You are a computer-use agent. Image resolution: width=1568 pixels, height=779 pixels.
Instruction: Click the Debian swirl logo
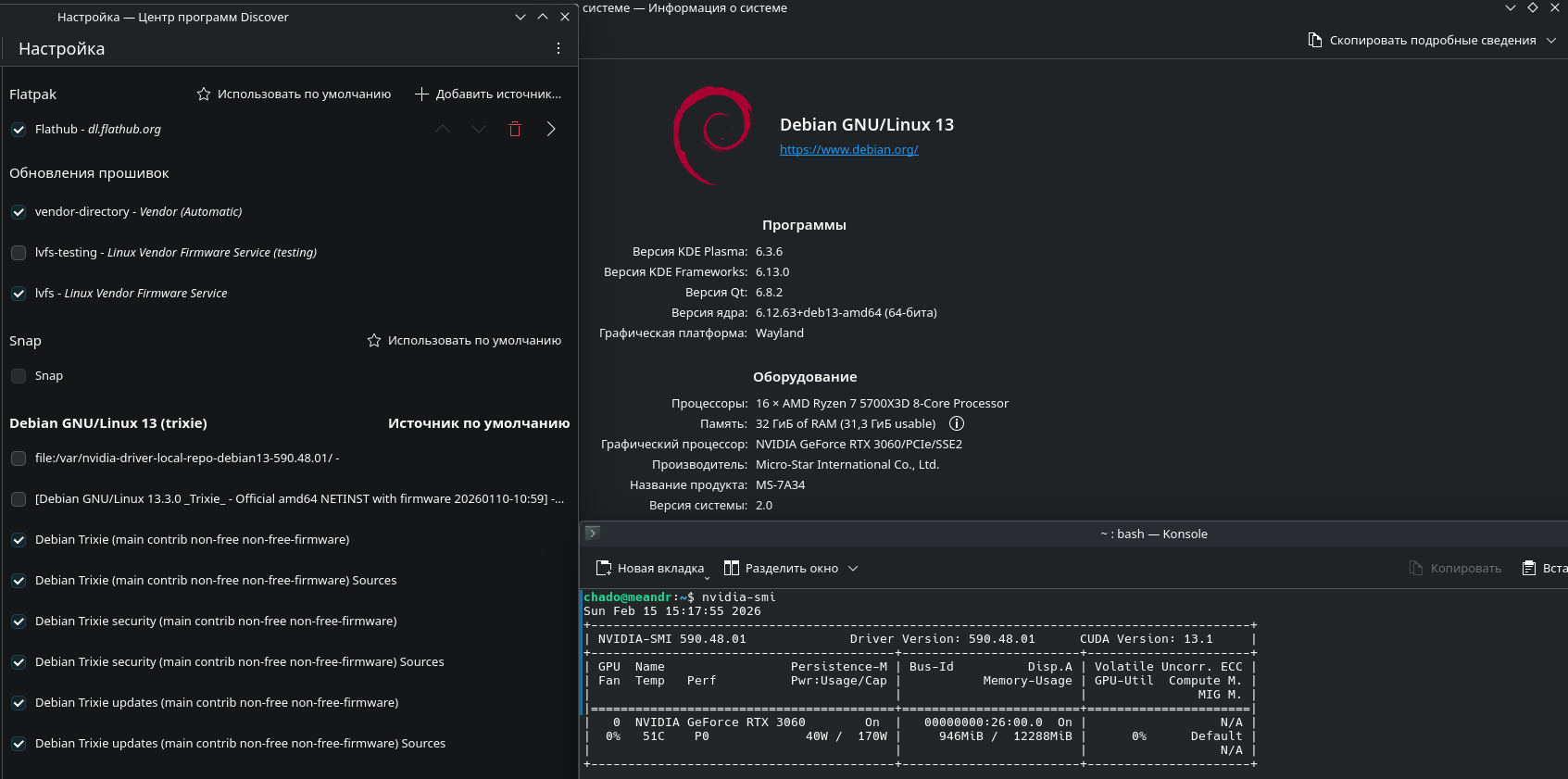tap(713, 135)
